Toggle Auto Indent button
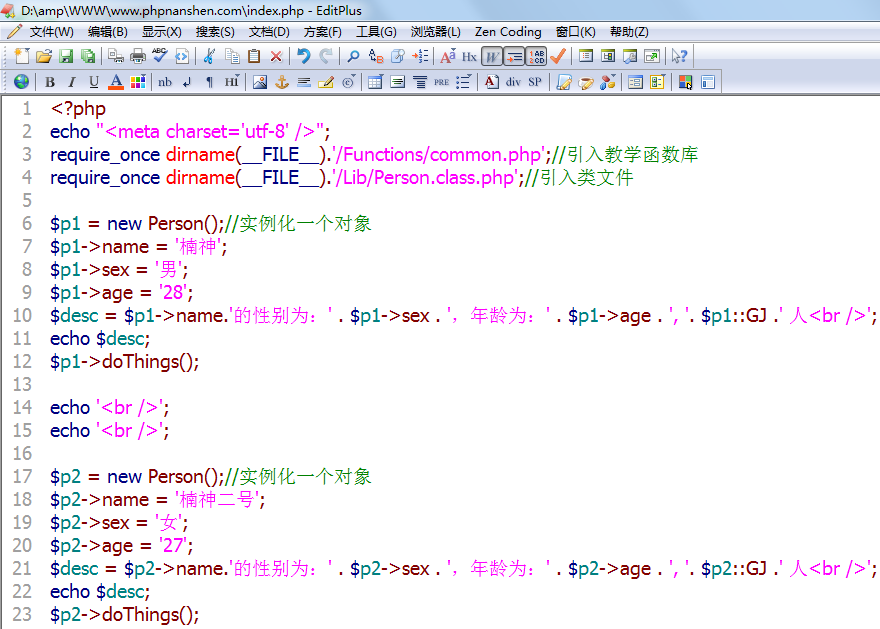The image size is (880, 629). (514, 56)
